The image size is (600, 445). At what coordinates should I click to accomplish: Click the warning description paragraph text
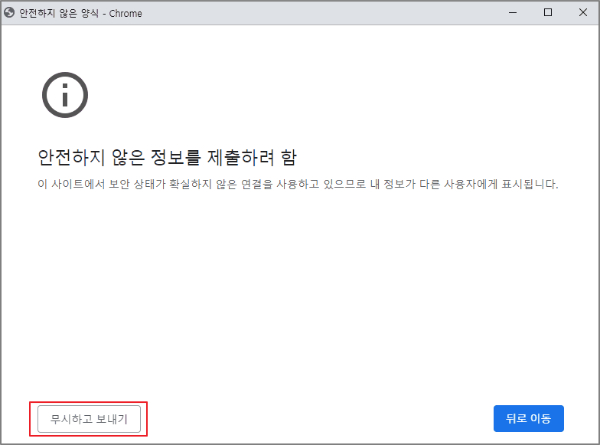[296, 185]
